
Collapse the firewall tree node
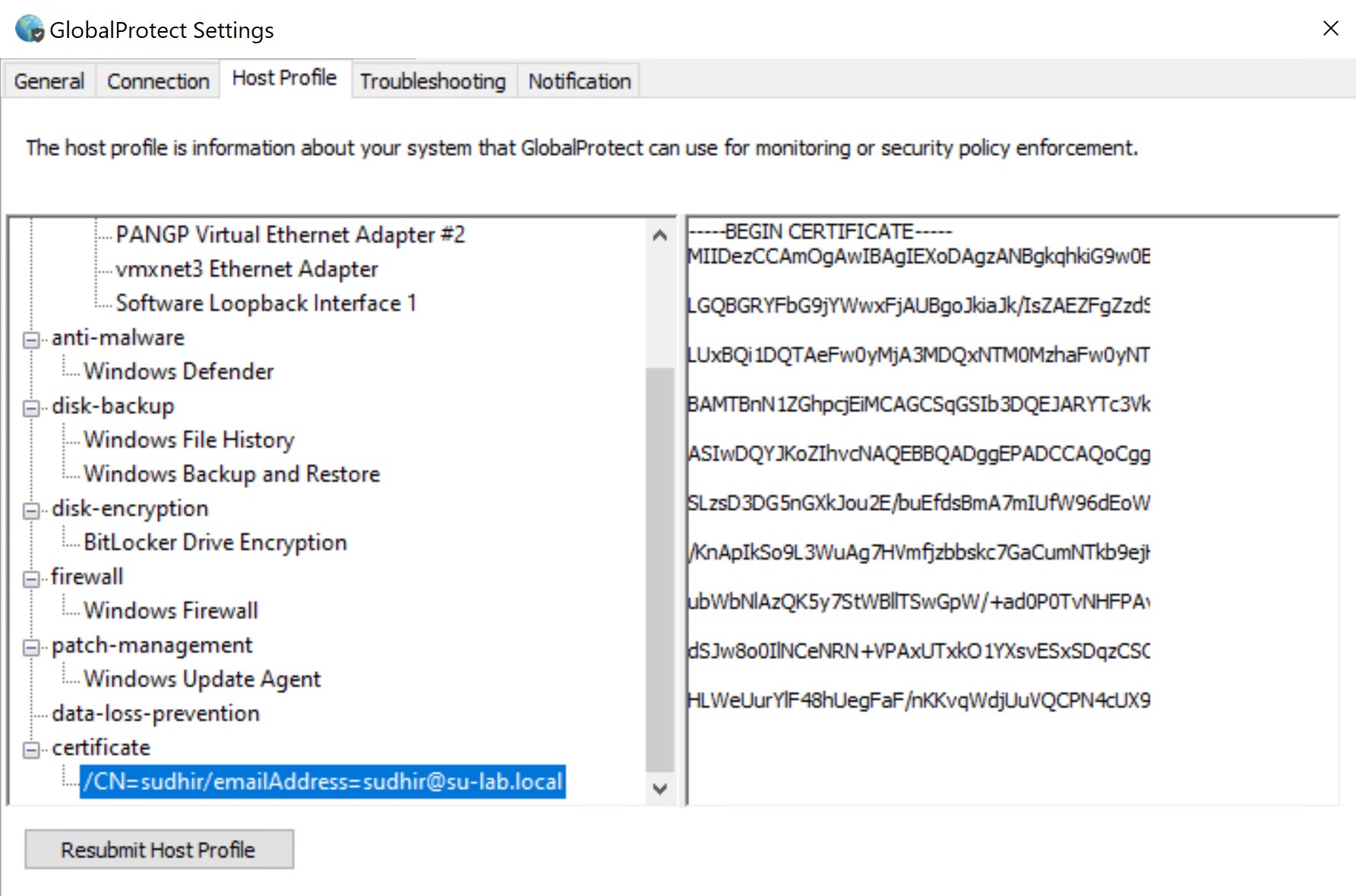30,579
